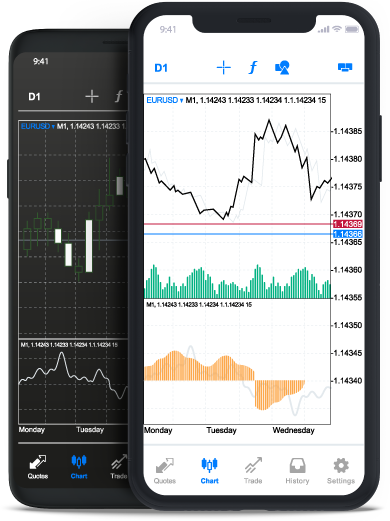Activate crosshair tool on dark phone

point(92,97)
